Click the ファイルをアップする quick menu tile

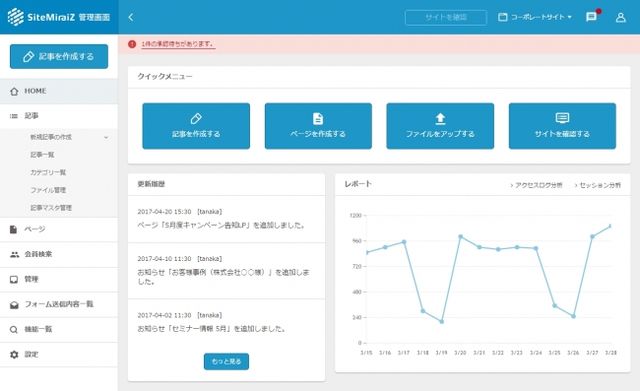click(x=440, y=126)
